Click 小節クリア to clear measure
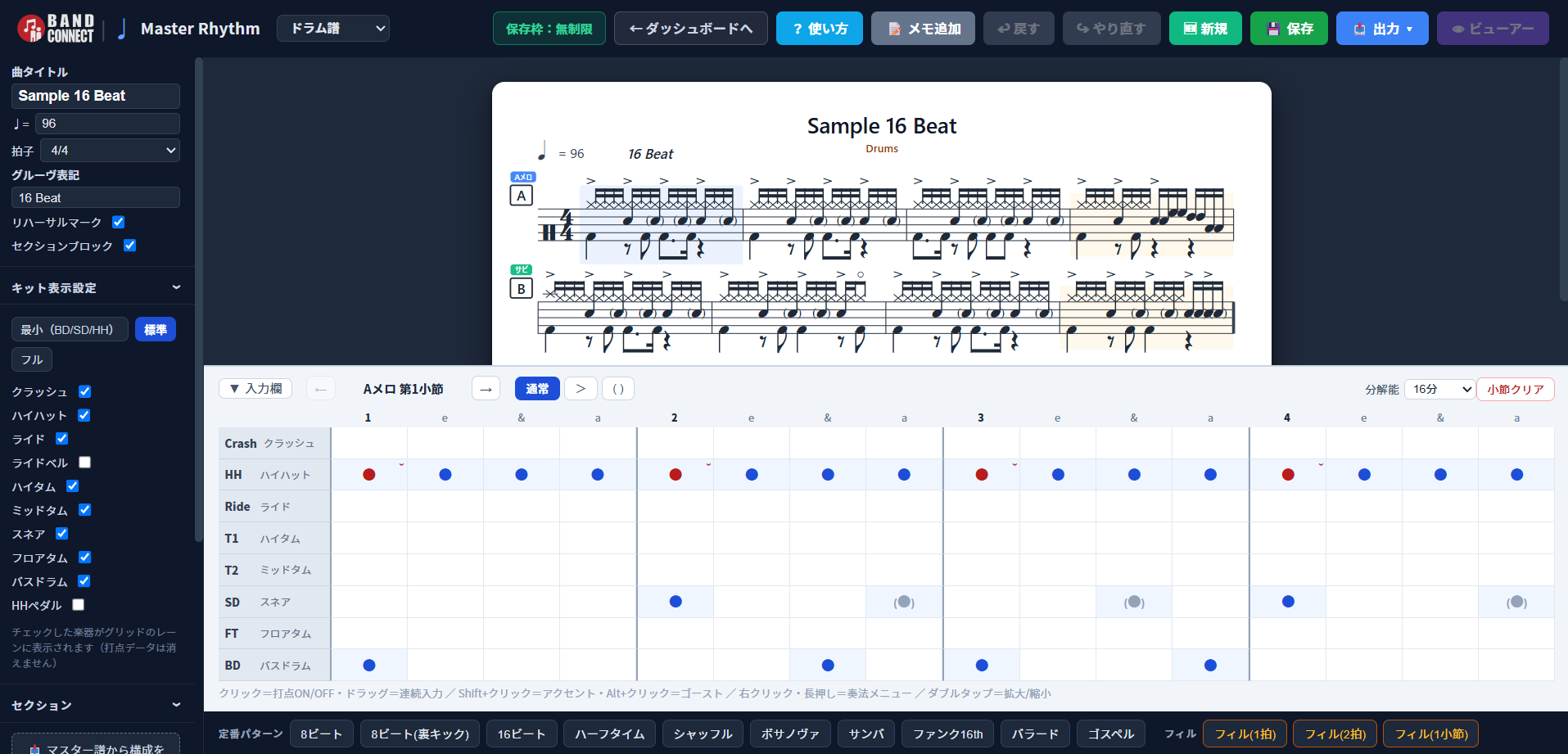1568x754 pixels. point(1516,390)
